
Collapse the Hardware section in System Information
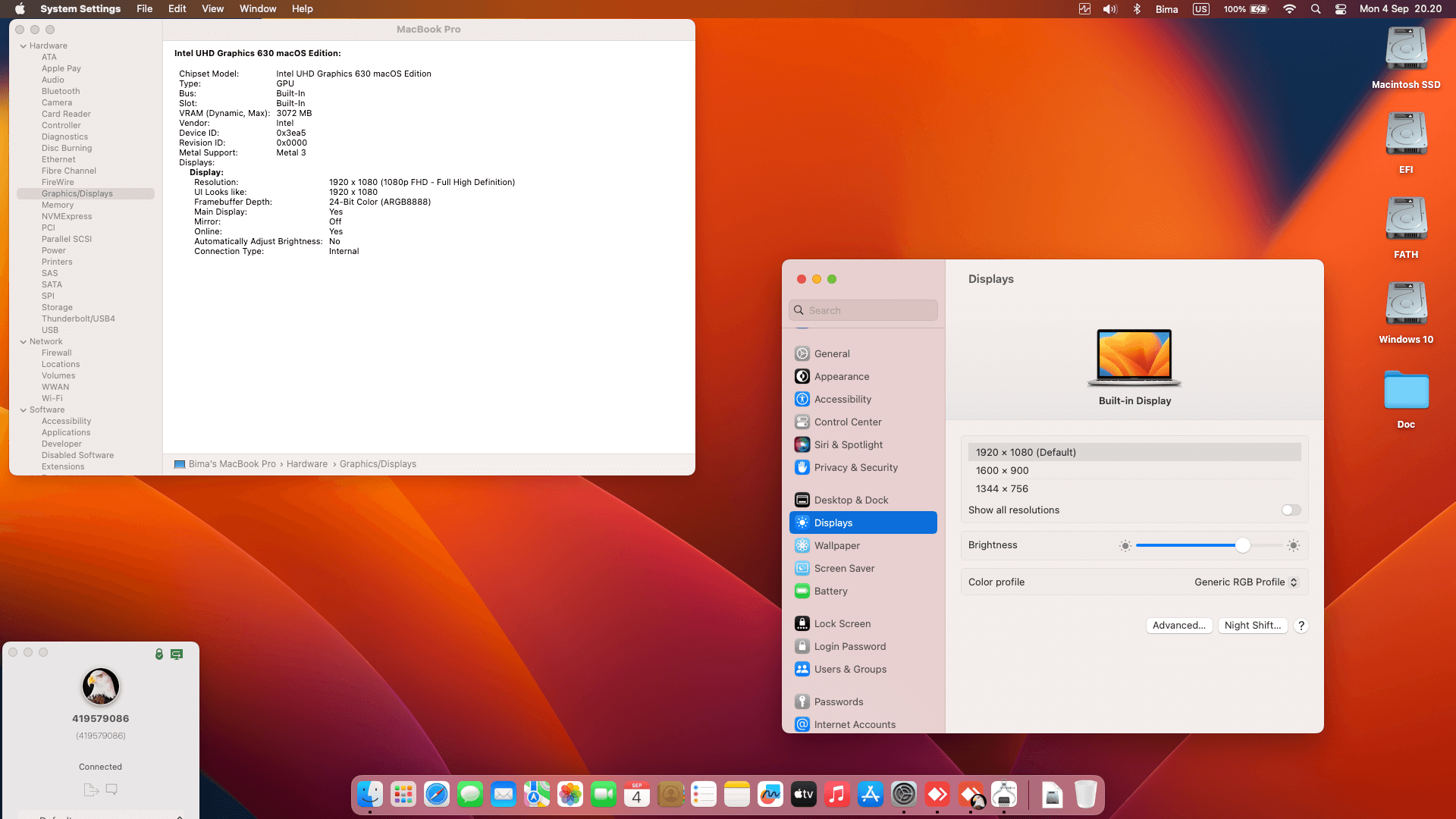[24, 45]
